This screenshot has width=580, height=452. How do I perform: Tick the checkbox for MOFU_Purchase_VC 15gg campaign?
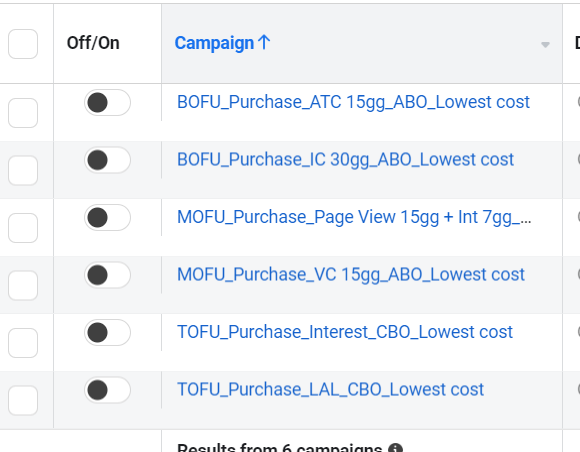[x=23, y=286]
